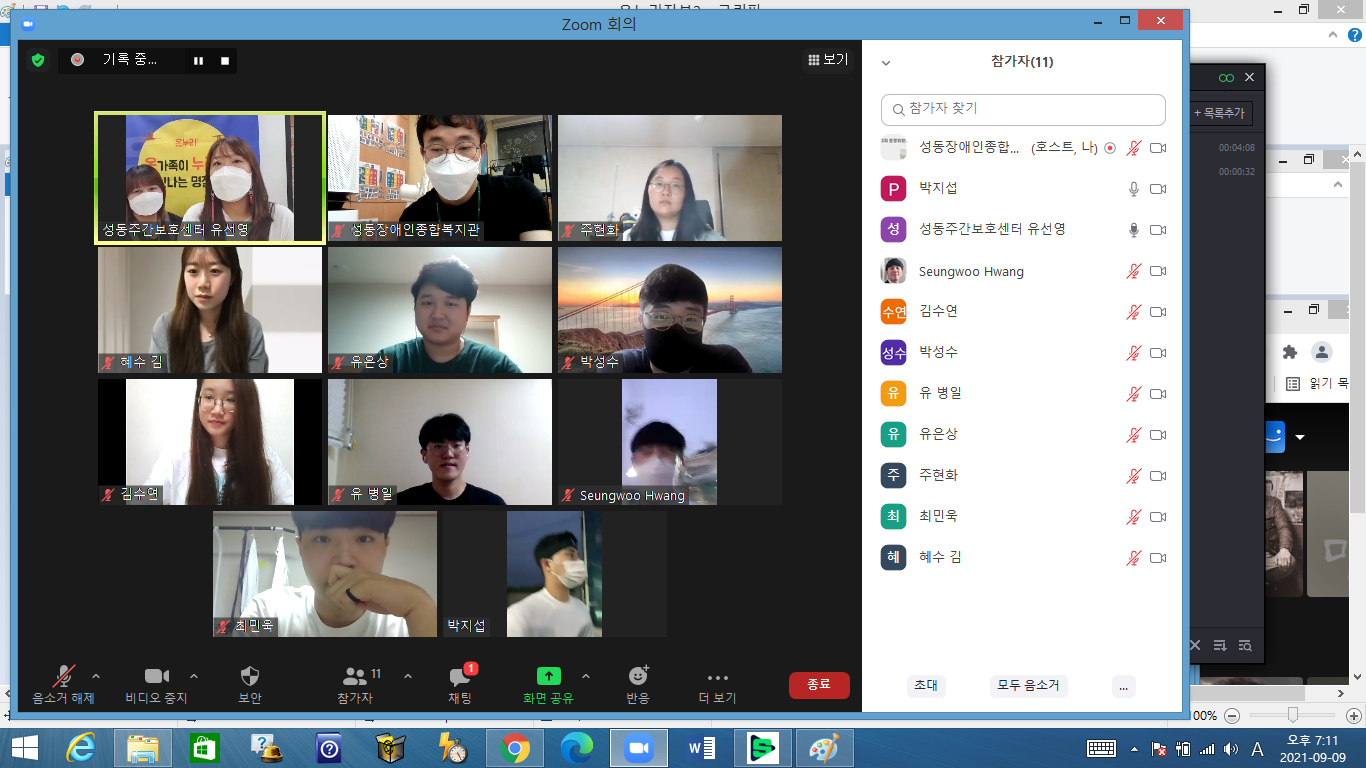
Task: Click the 참가자 찾기 search field
Action: [x=1023, y=109]
